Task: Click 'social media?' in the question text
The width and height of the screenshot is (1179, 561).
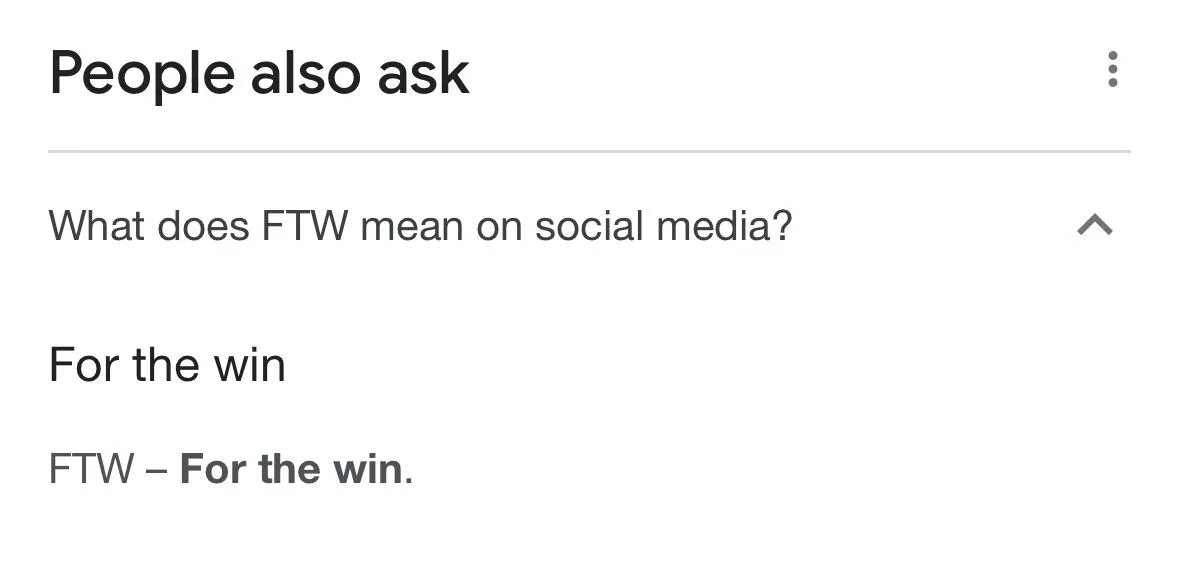Action: pyautogui.click(x=663, y=227)
